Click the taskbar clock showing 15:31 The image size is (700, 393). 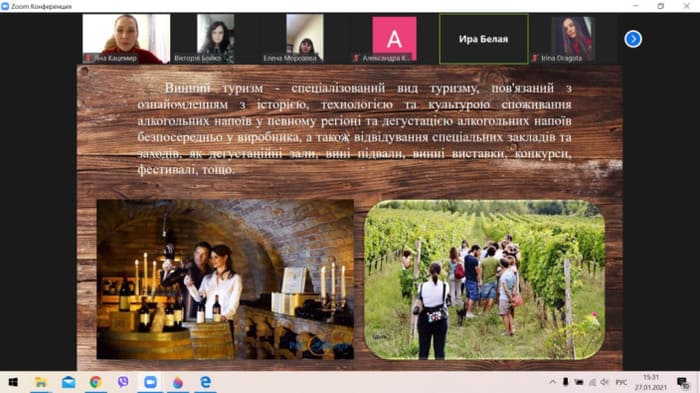tap(651, 382)
